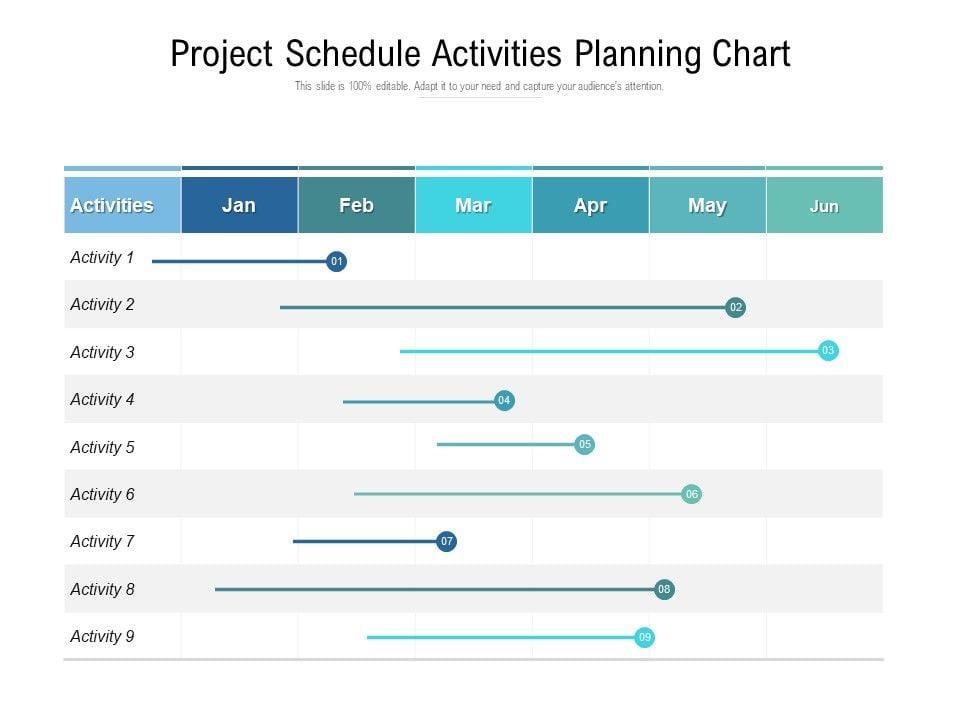The width and height of the screenshot is (960, 720).
Task: Select the May month header
Action: click(707, 205)
